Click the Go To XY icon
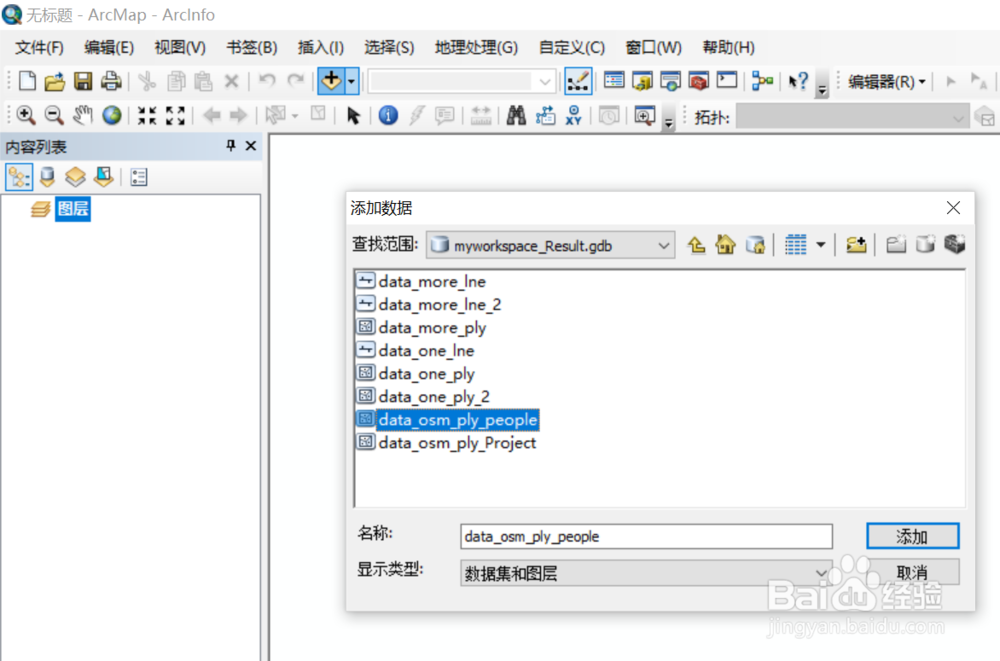The image size is (1000, 661). [x=573, y=115]
